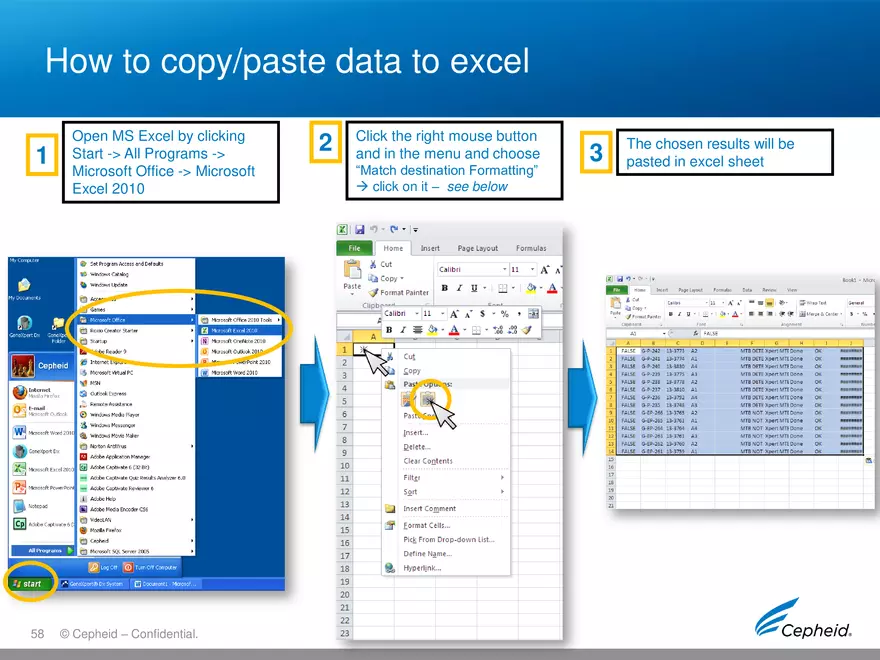
Task: Click the green start button on the taskbar
Action: [28, 582]
